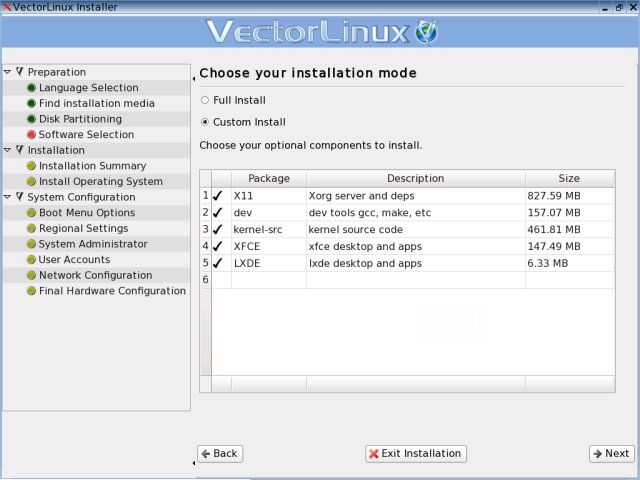640x480 pixels.
Task: Click the '6.33 MB' size cell
Action: (570, 263)
